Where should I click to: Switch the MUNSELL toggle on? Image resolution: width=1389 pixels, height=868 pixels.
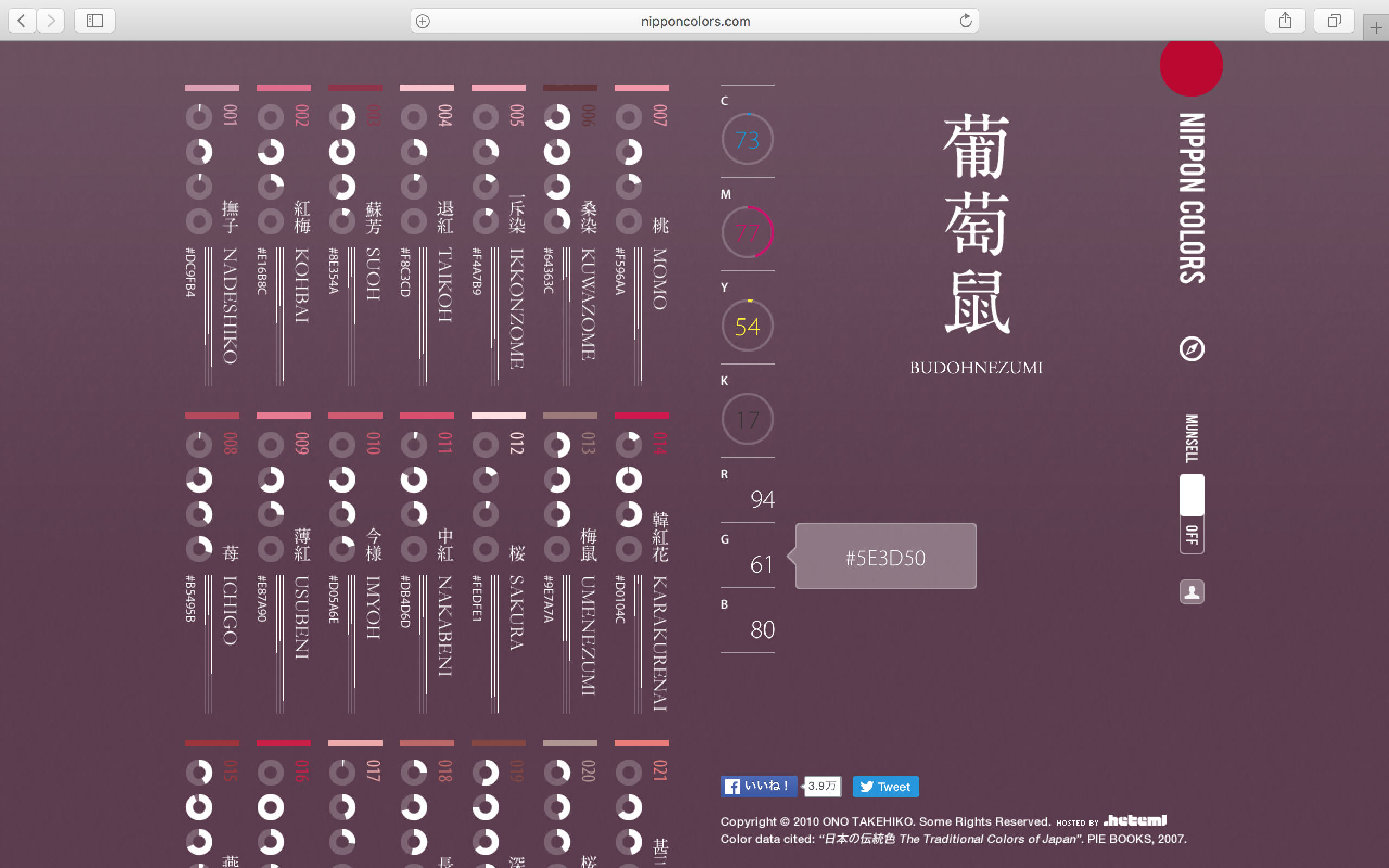1192,495
